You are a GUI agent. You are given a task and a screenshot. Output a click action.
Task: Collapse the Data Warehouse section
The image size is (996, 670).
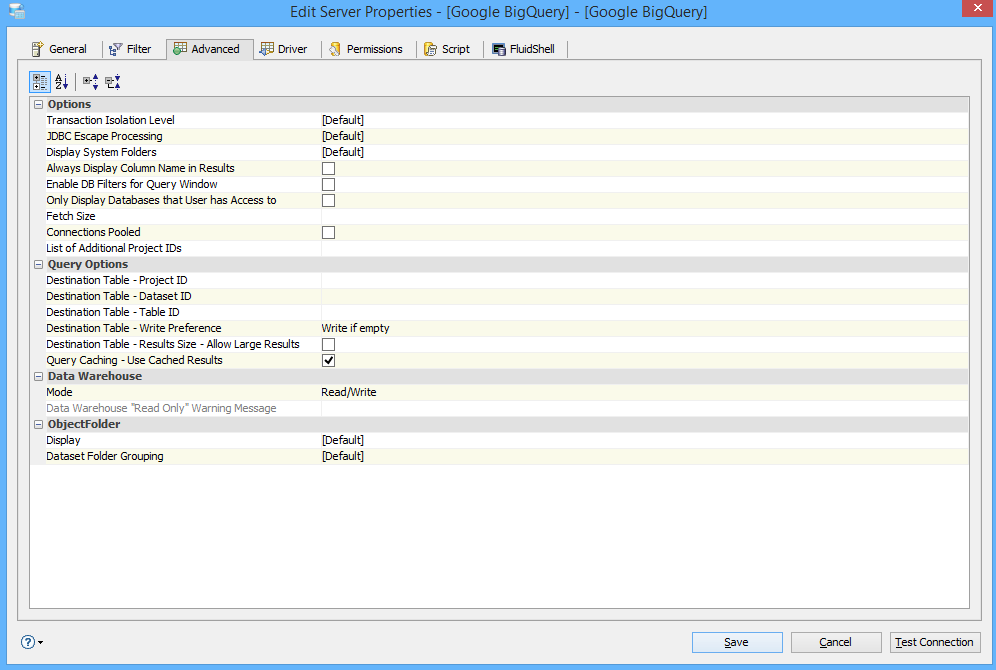coord(39,376)
